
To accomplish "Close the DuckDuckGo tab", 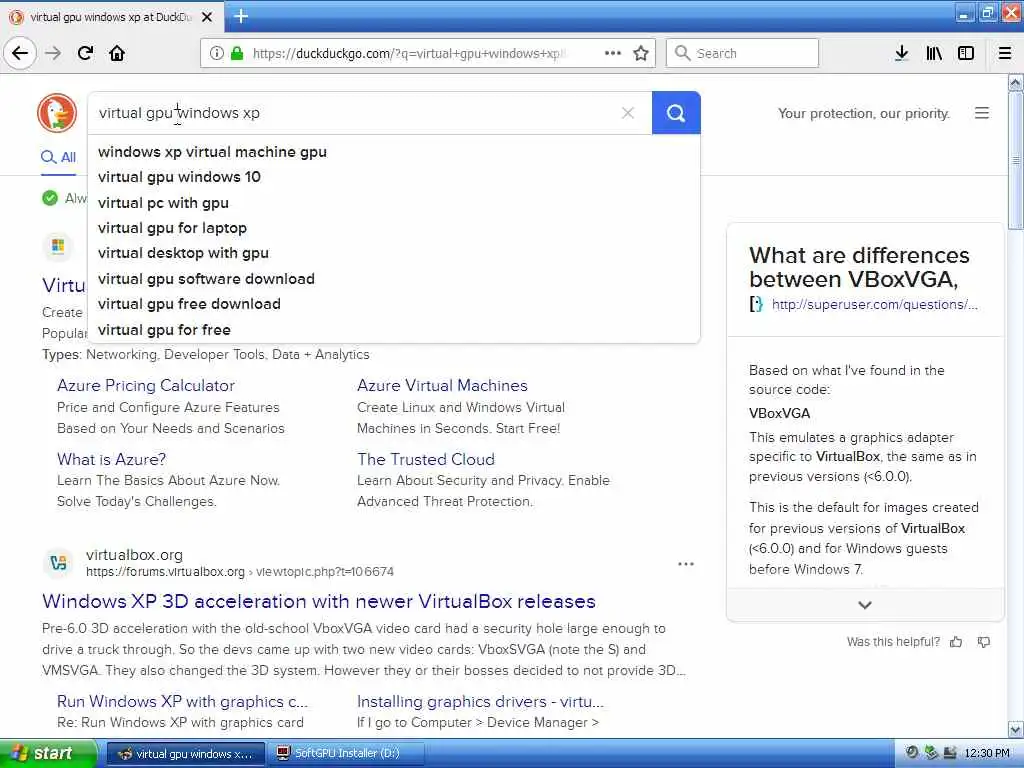I will click(x=207, y=17).
